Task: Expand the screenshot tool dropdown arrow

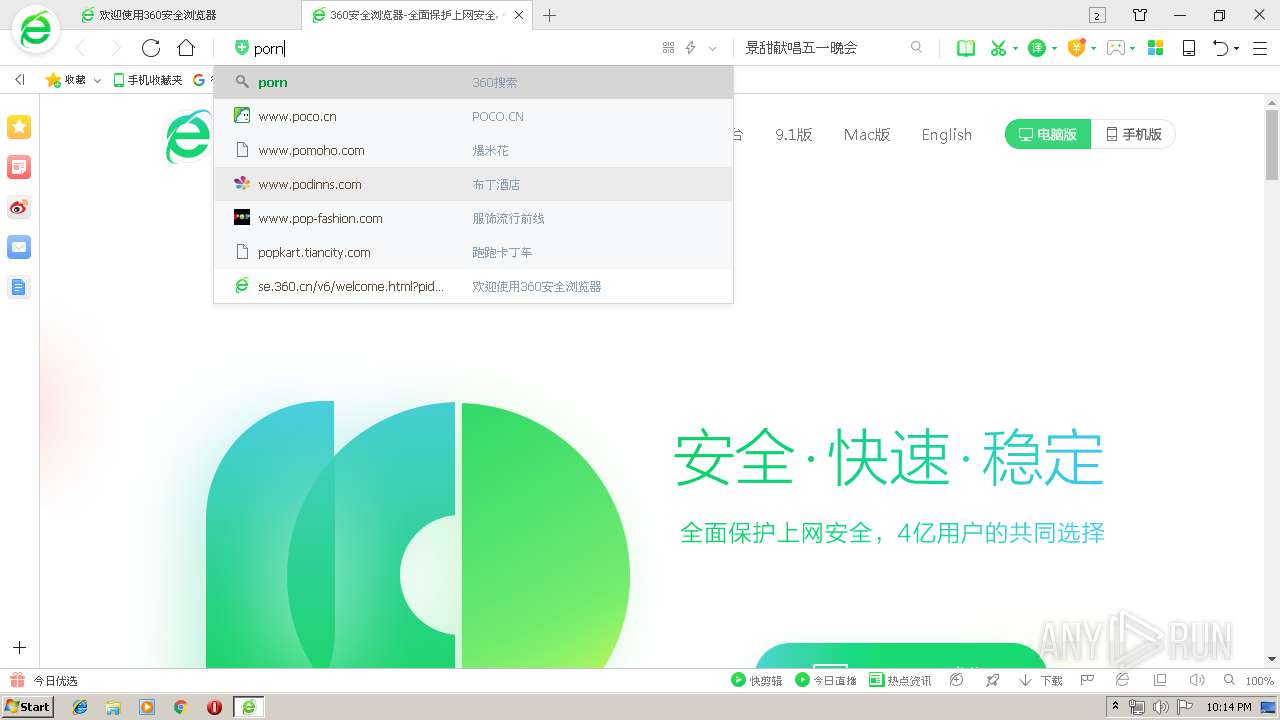Action: [1015, 48]
